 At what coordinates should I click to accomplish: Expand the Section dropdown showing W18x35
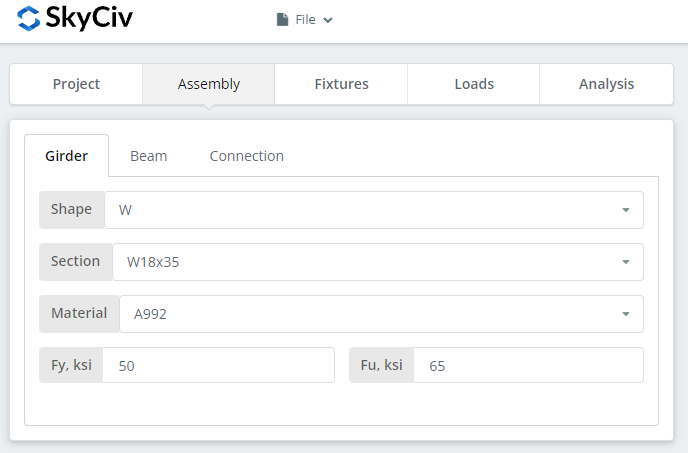(378, 262)
